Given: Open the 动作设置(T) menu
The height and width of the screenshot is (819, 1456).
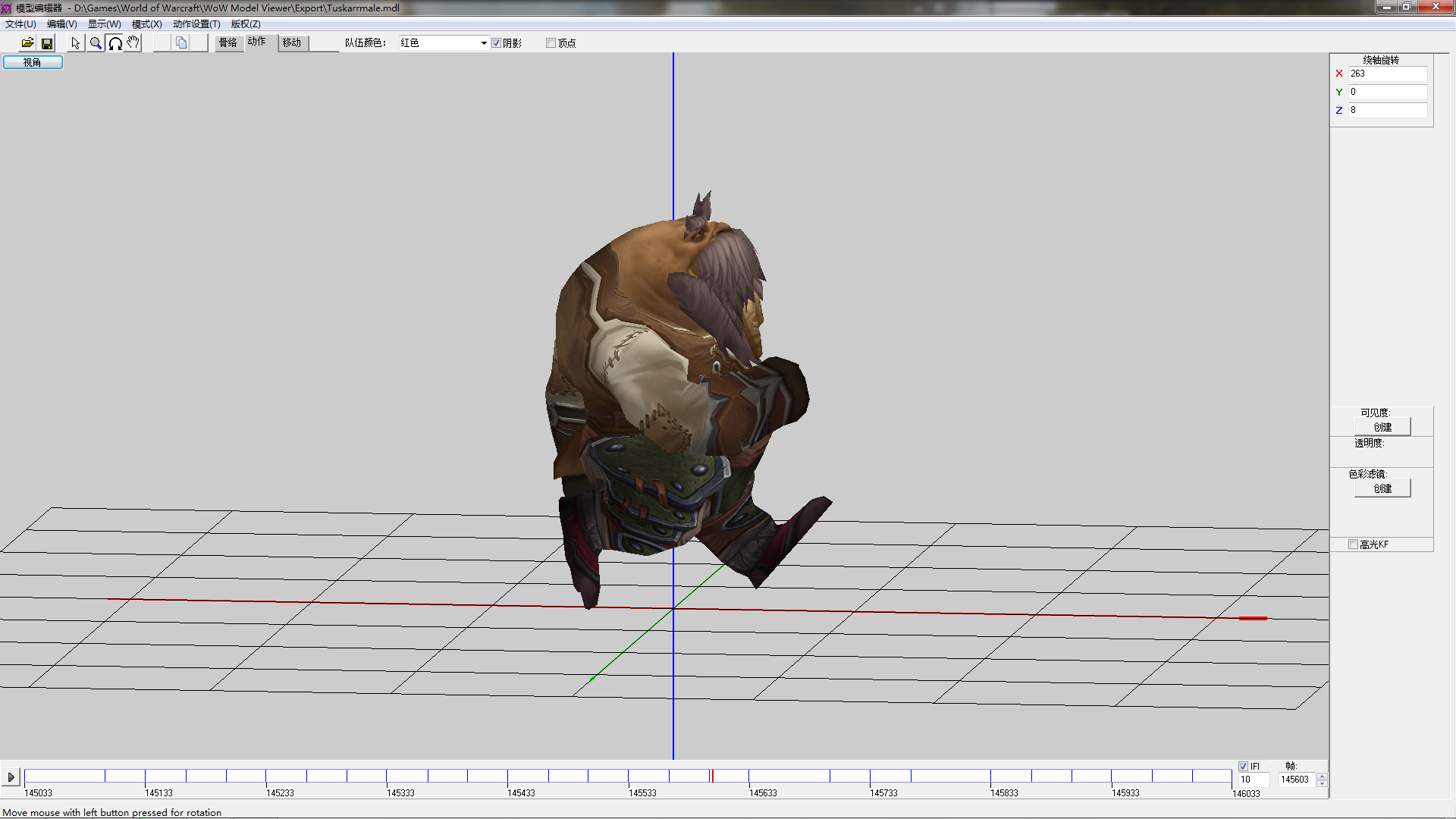Looking at the screenshot, I should [196, 24].
